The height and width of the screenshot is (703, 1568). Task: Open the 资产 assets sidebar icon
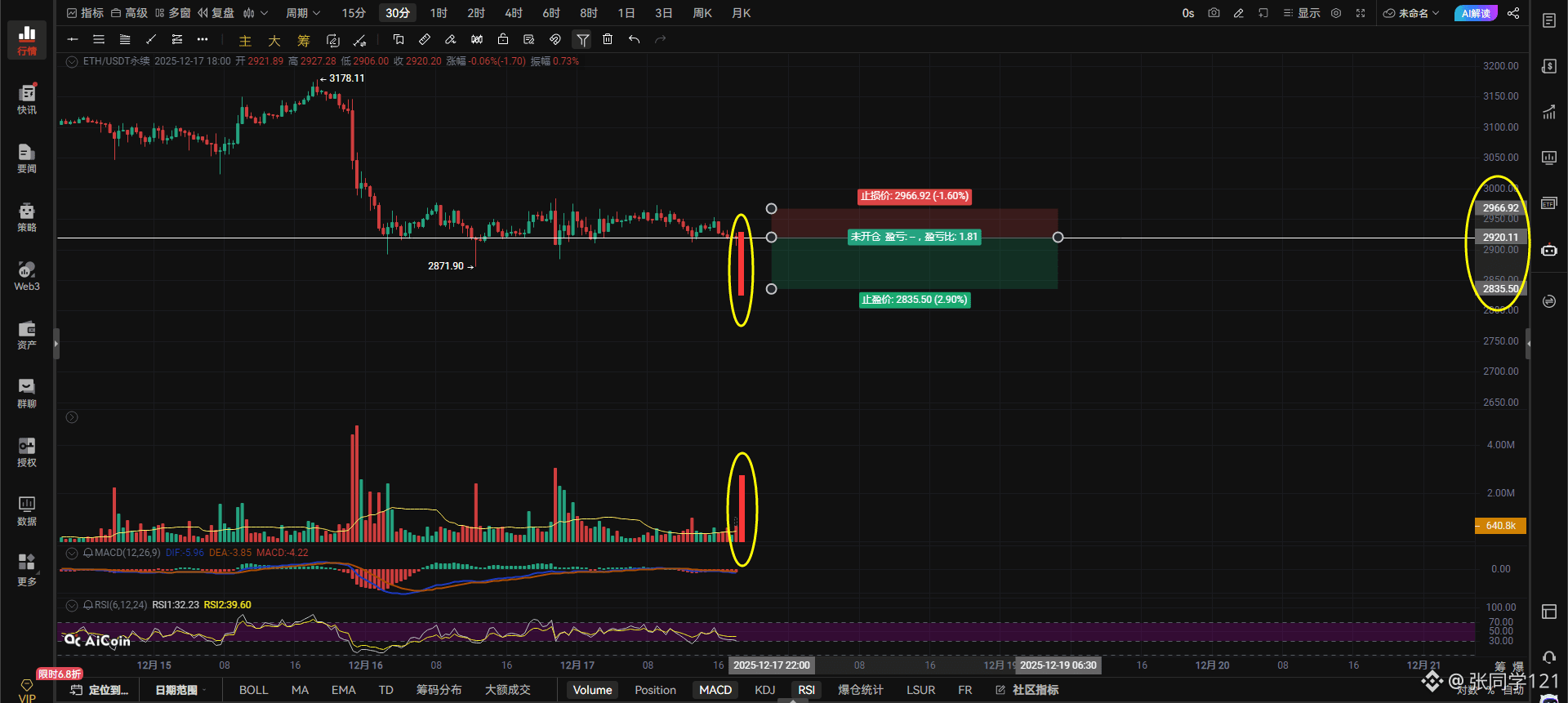[27, 334]
